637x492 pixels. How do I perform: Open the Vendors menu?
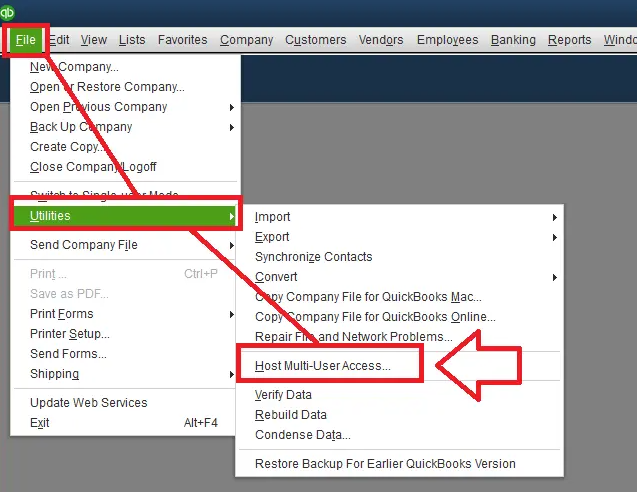coord(381,40)
